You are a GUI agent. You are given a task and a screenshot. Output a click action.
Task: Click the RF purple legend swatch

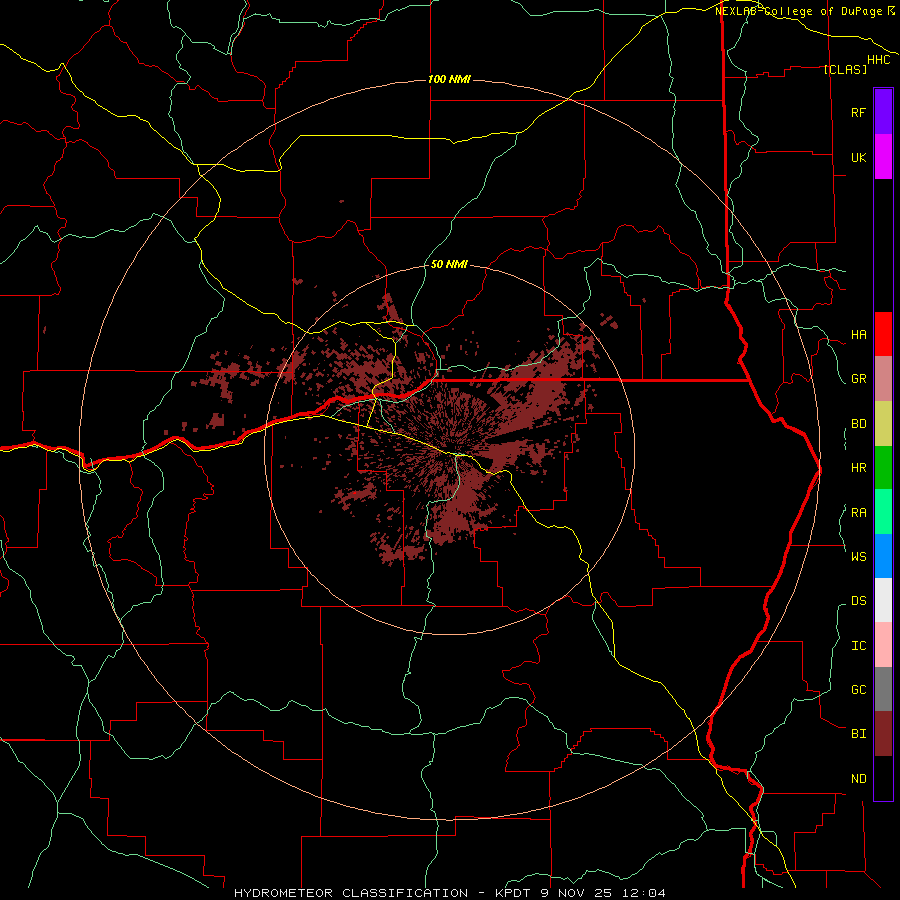point(883,112)
